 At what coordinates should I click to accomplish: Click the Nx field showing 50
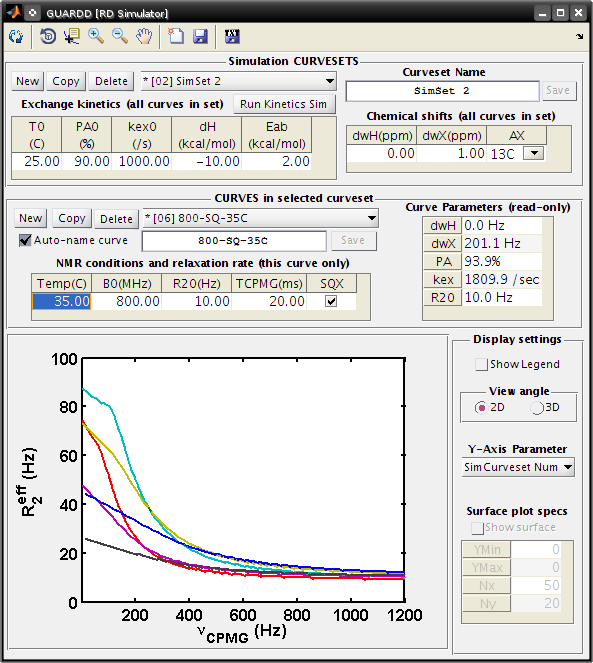point(536,586)
